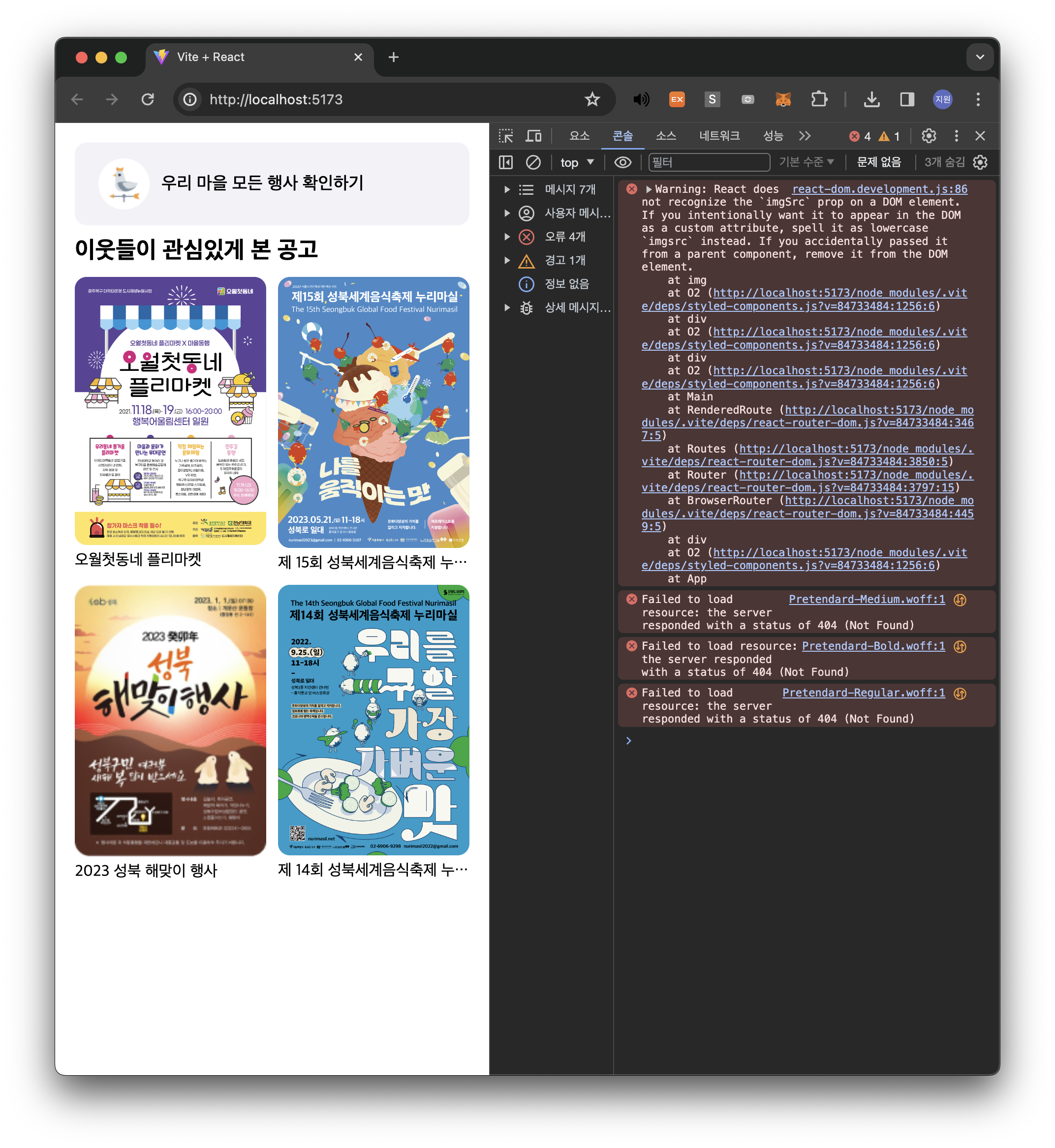Open the Pretendard-Bold.woff:1 link

pos(873,646)
